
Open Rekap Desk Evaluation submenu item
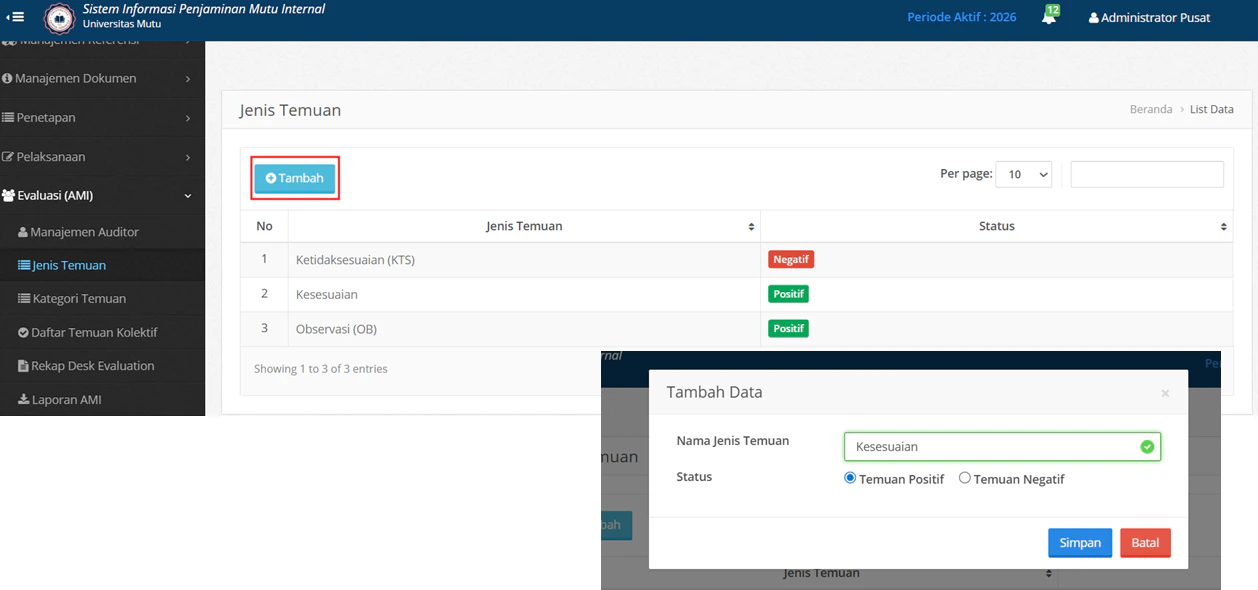[102, 365]
